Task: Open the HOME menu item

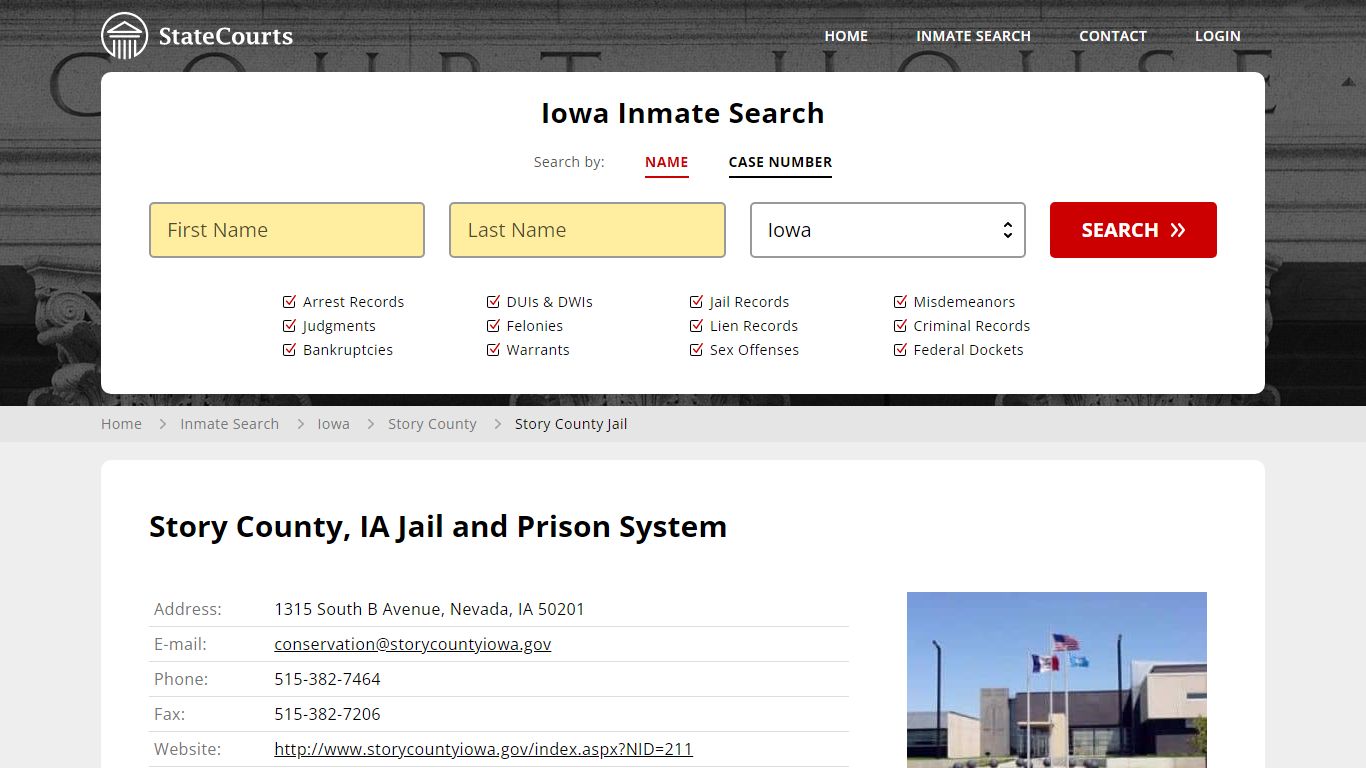Action: (846, 36)
